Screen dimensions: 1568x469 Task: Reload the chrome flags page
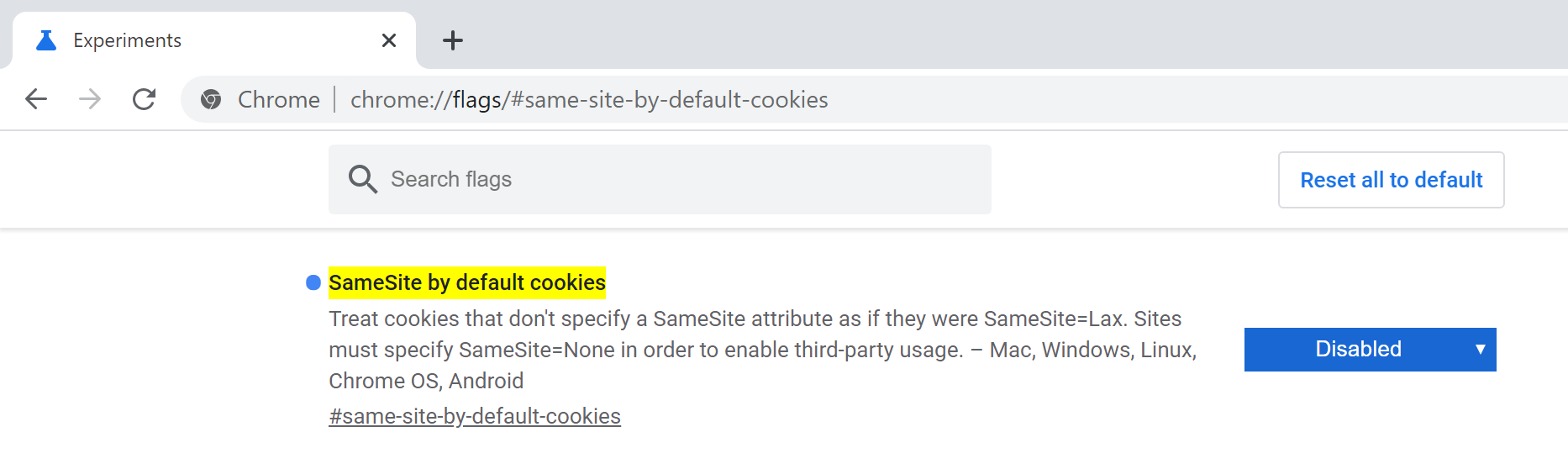click(145, 99)
